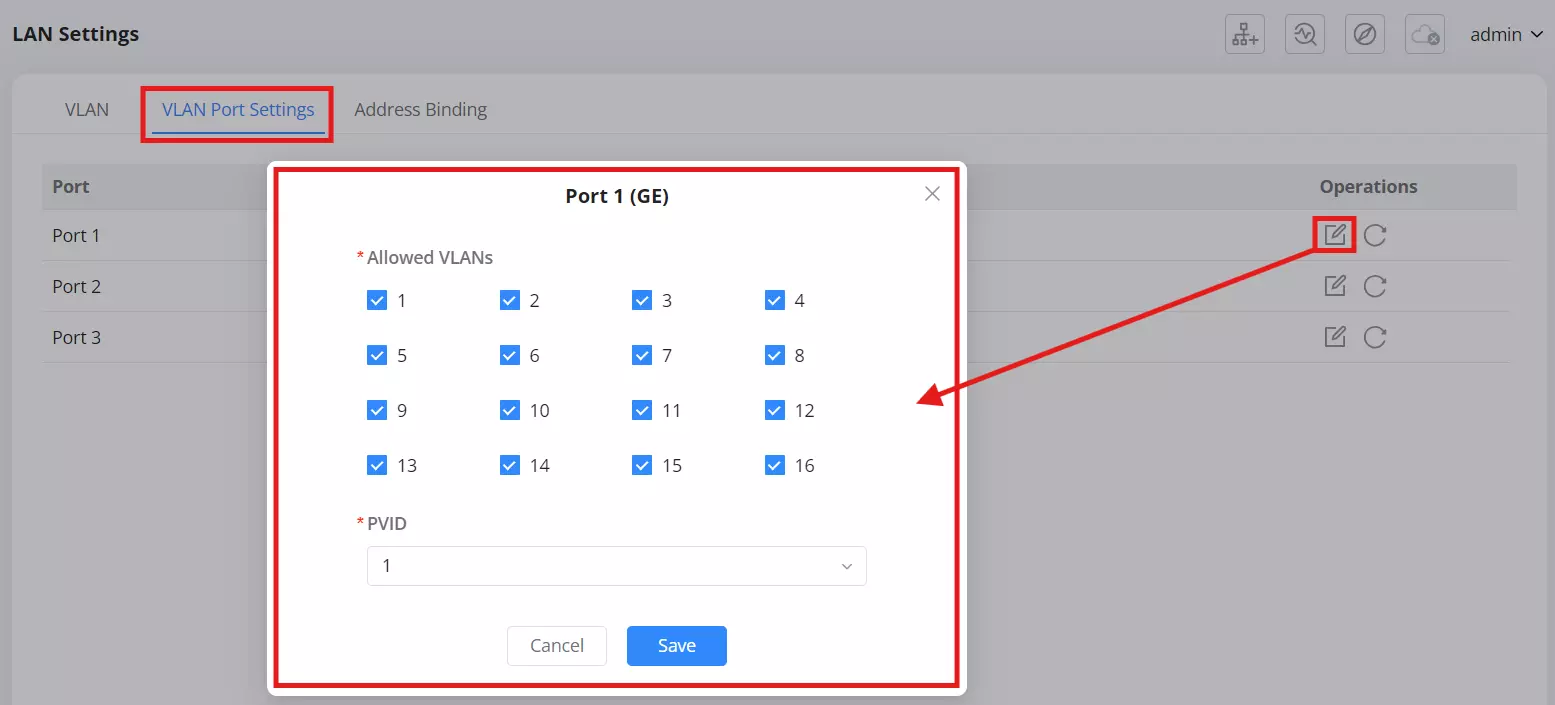Click the LAN Settings page title
This screenshot has width=1555, height=705.
click(76, 34)
